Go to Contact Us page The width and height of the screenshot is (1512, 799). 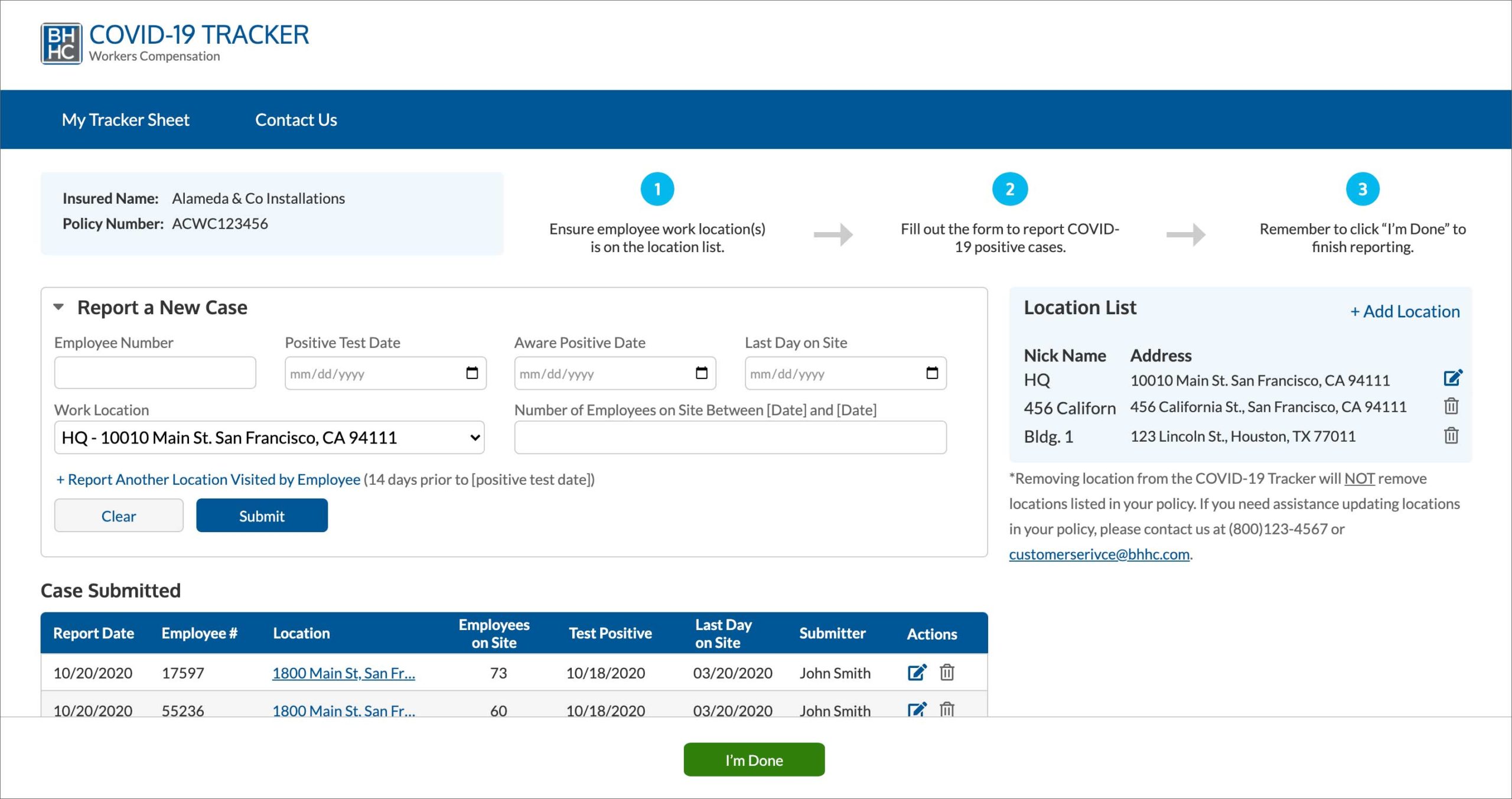point(296,120)
